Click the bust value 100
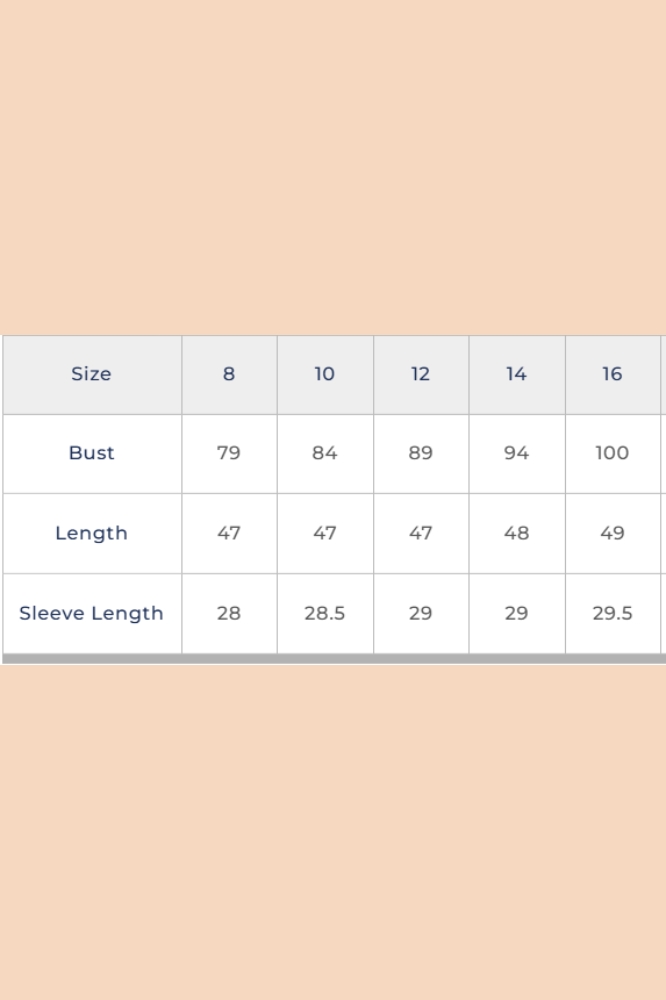Image resolution: width=666 pixels, height=1000 pixels. coord(612,453)
